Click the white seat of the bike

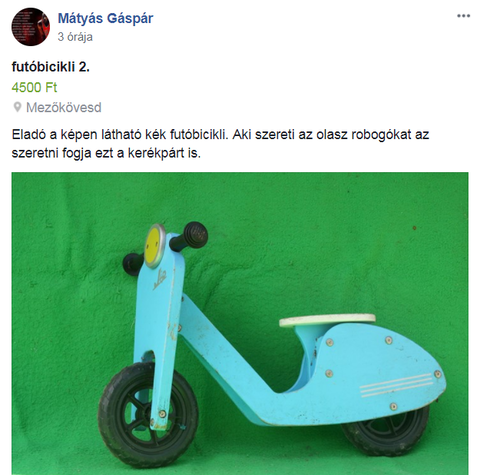point(327,320)
